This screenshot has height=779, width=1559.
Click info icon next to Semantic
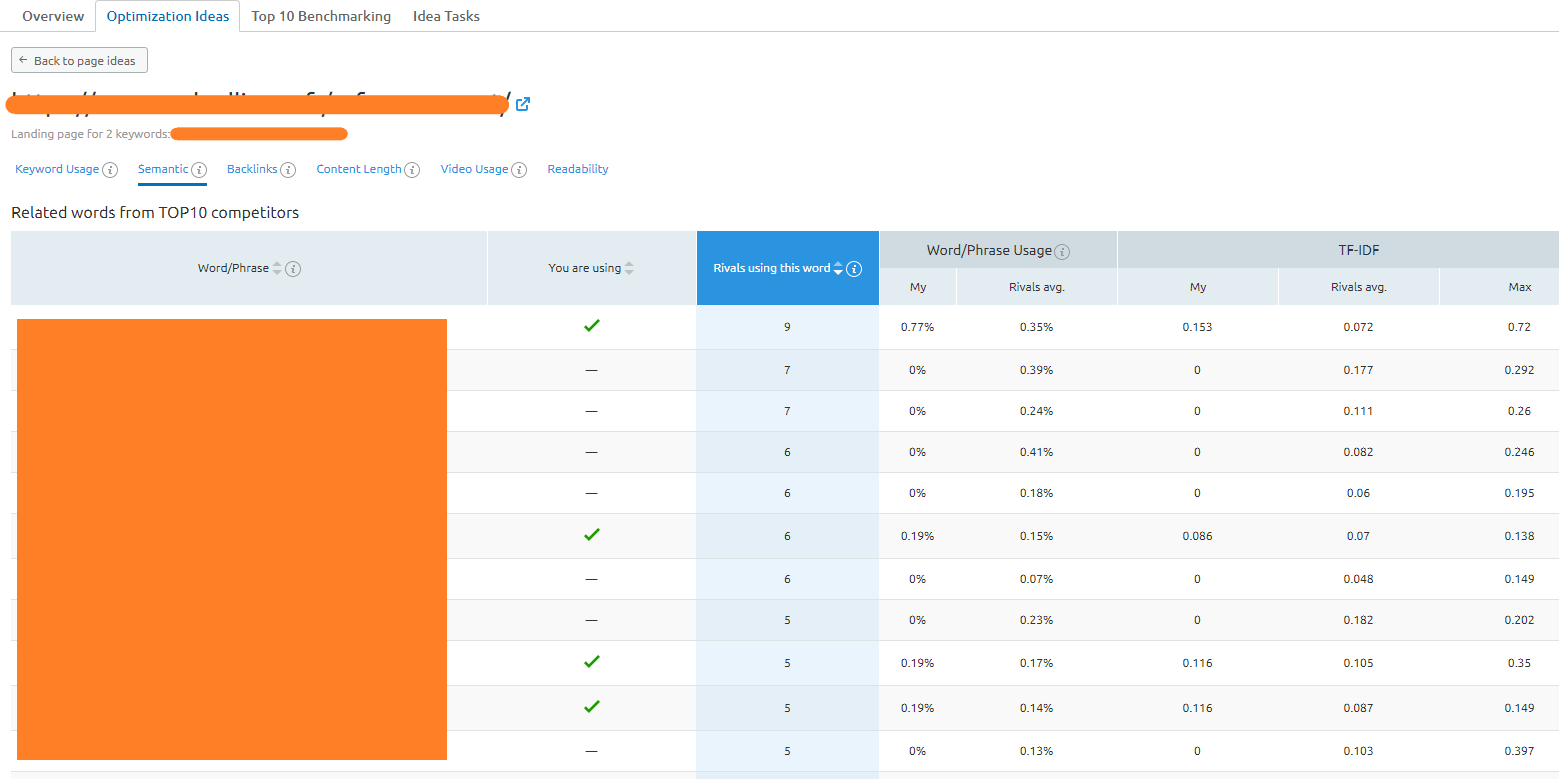click(199, 170)
